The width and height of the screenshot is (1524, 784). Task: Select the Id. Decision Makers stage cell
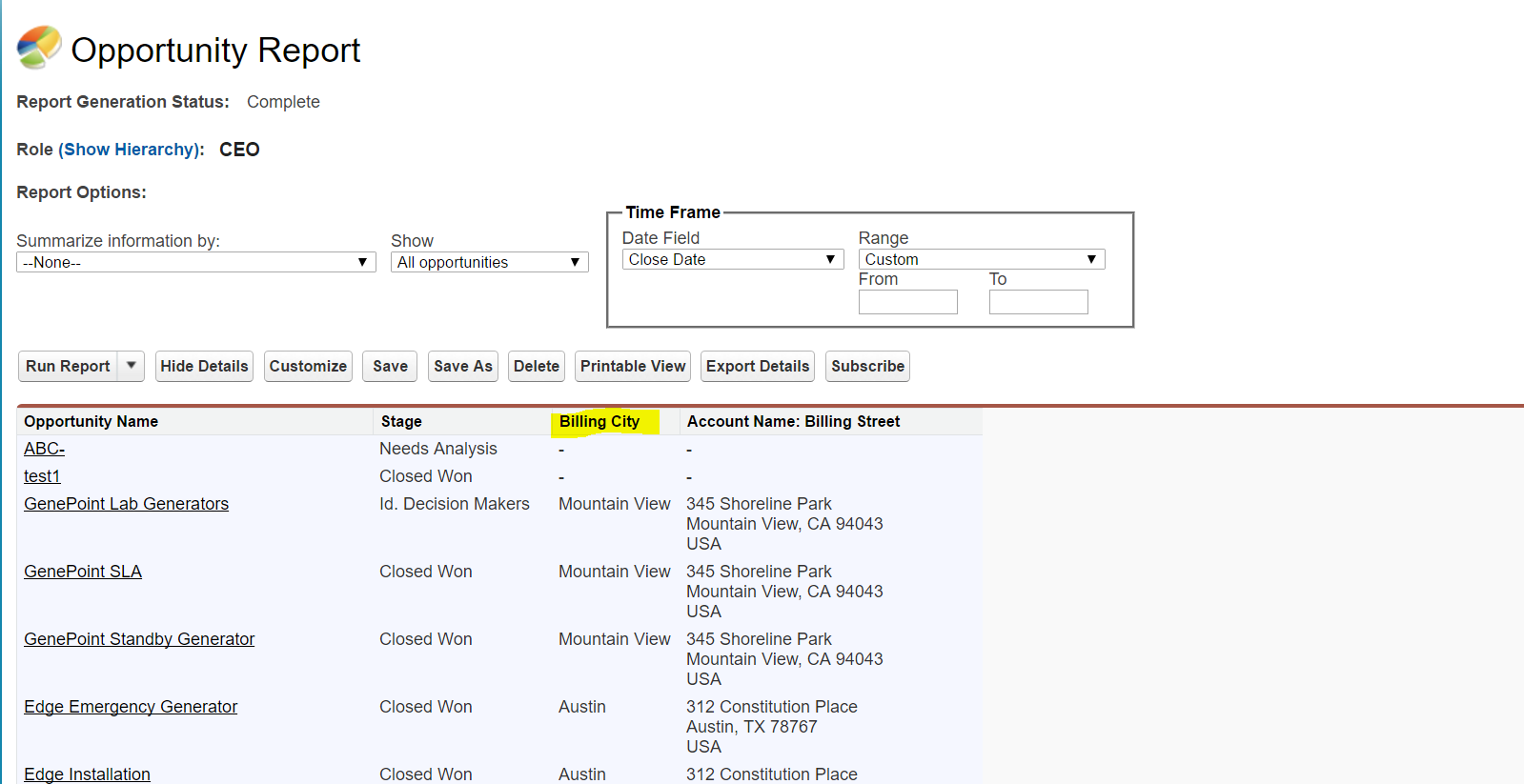pos(455,504)
